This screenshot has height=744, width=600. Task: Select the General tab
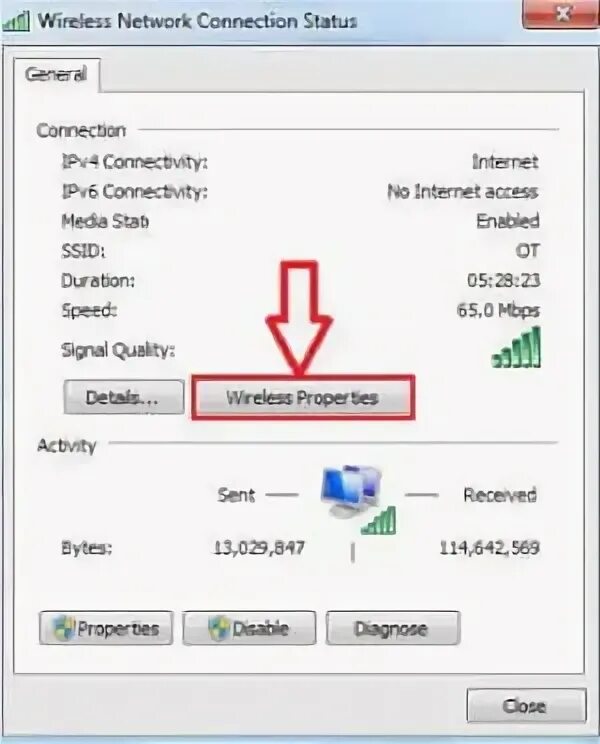(x=57, y=74)
